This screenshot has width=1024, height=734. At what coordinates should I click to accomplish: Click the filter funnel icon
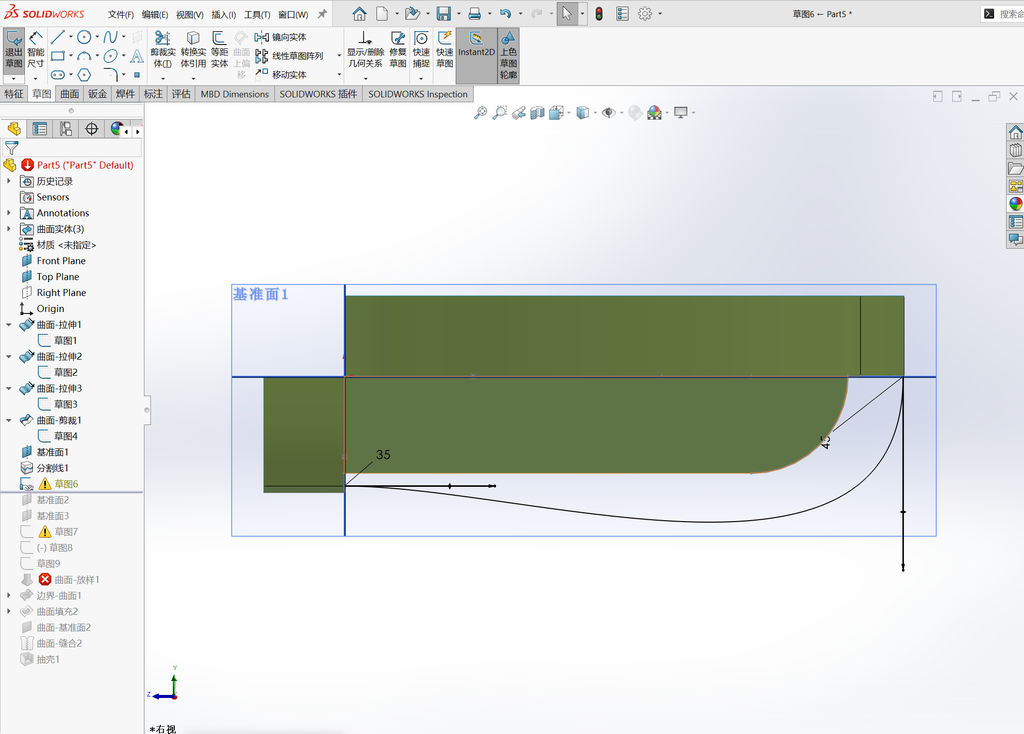click(x=12, y=148)
